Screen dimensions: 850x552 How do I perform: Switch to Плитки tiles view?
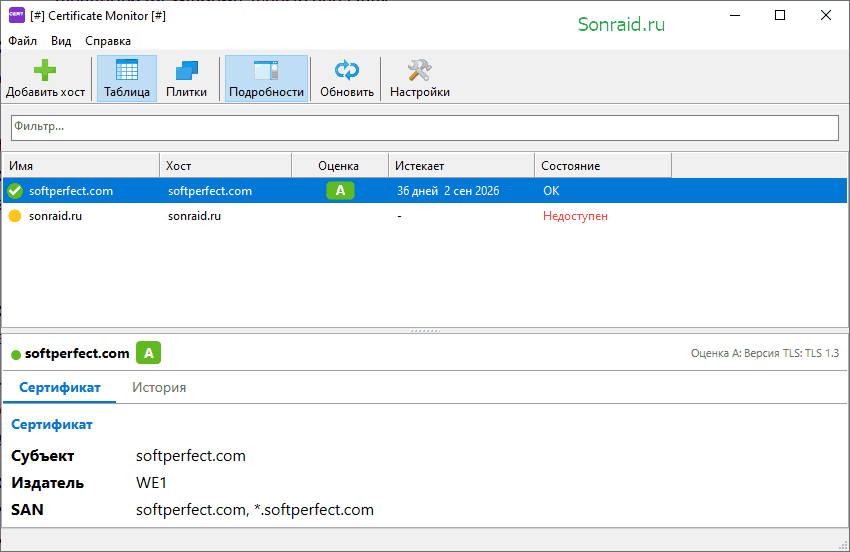186,78
